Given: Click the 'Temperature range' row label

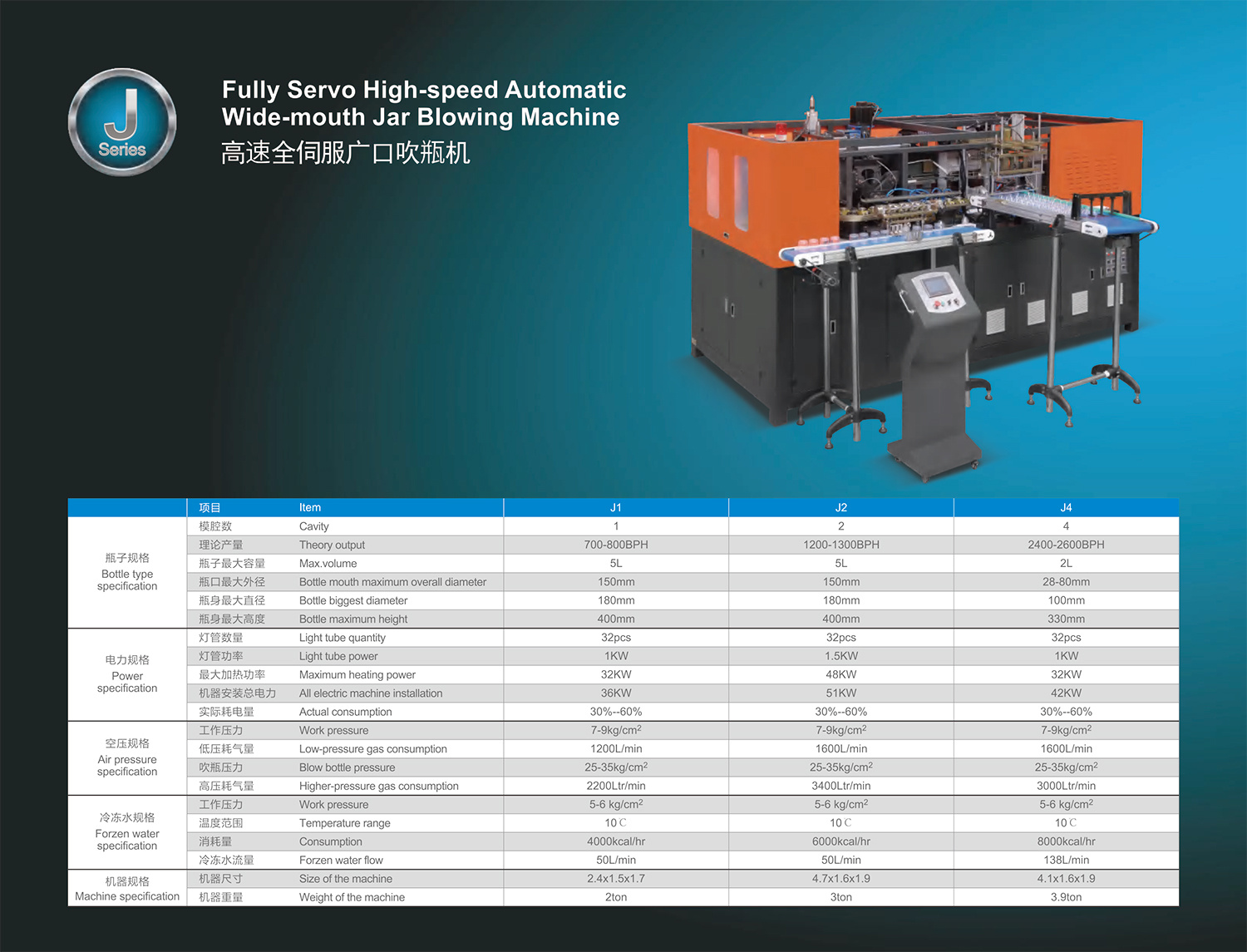Looking at the screenshot, I should (x=345, y=823).
